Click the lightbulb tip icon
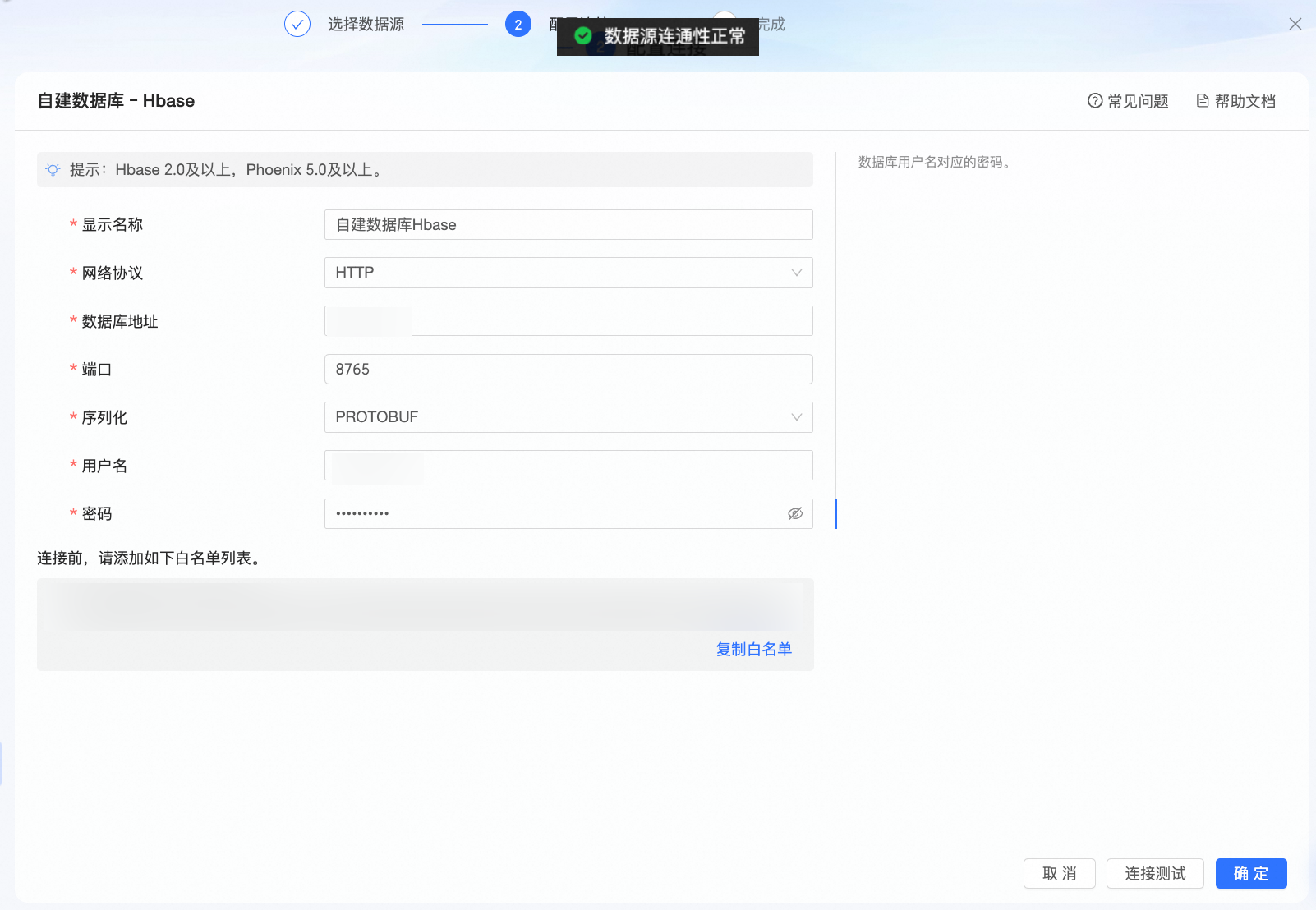Screen dimensions: 1316x910 click(x=53, y=170)
